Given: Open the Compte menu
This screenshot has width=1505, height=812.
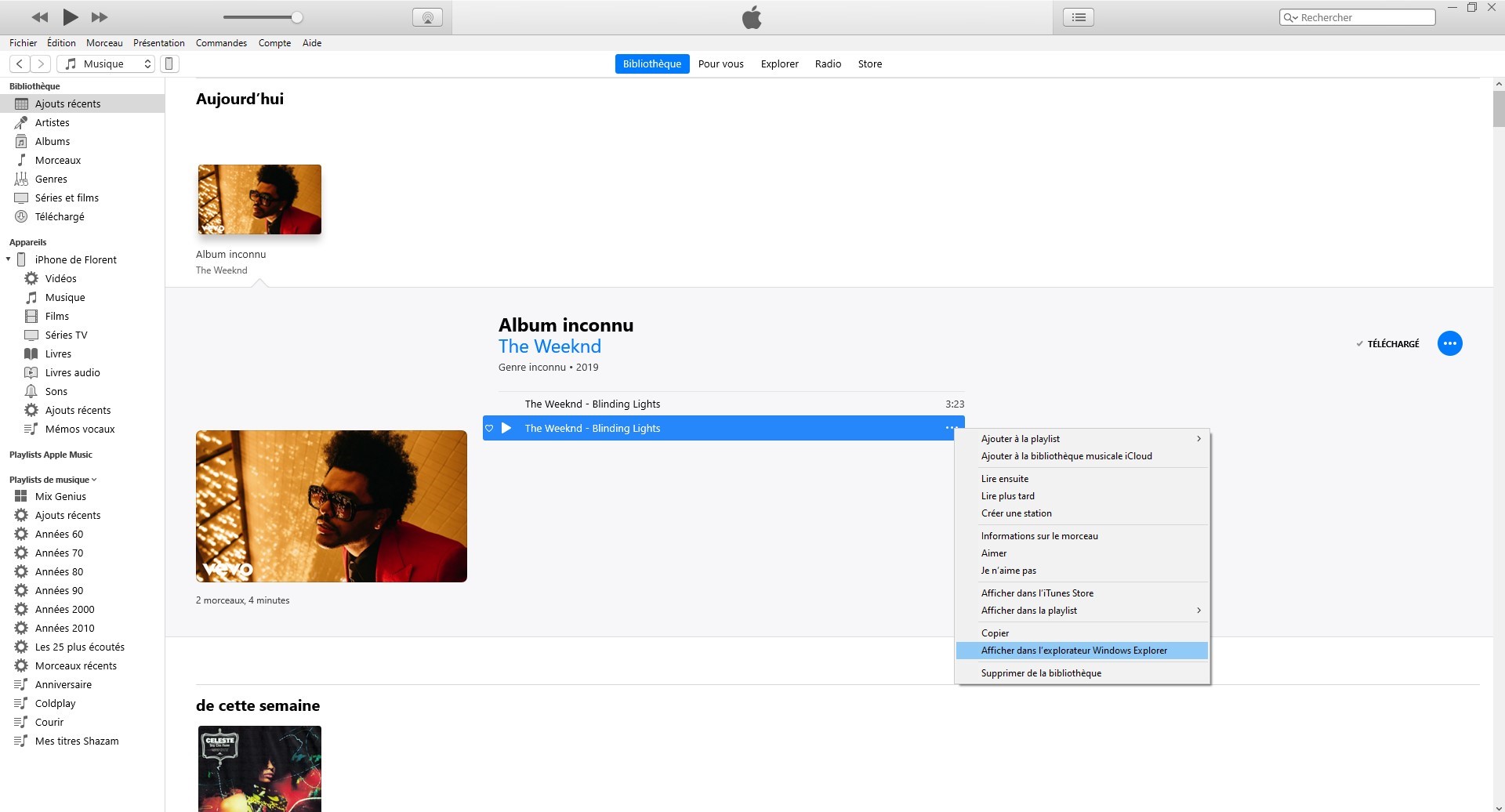Looking at the screenshot, I should pos(274,43).
